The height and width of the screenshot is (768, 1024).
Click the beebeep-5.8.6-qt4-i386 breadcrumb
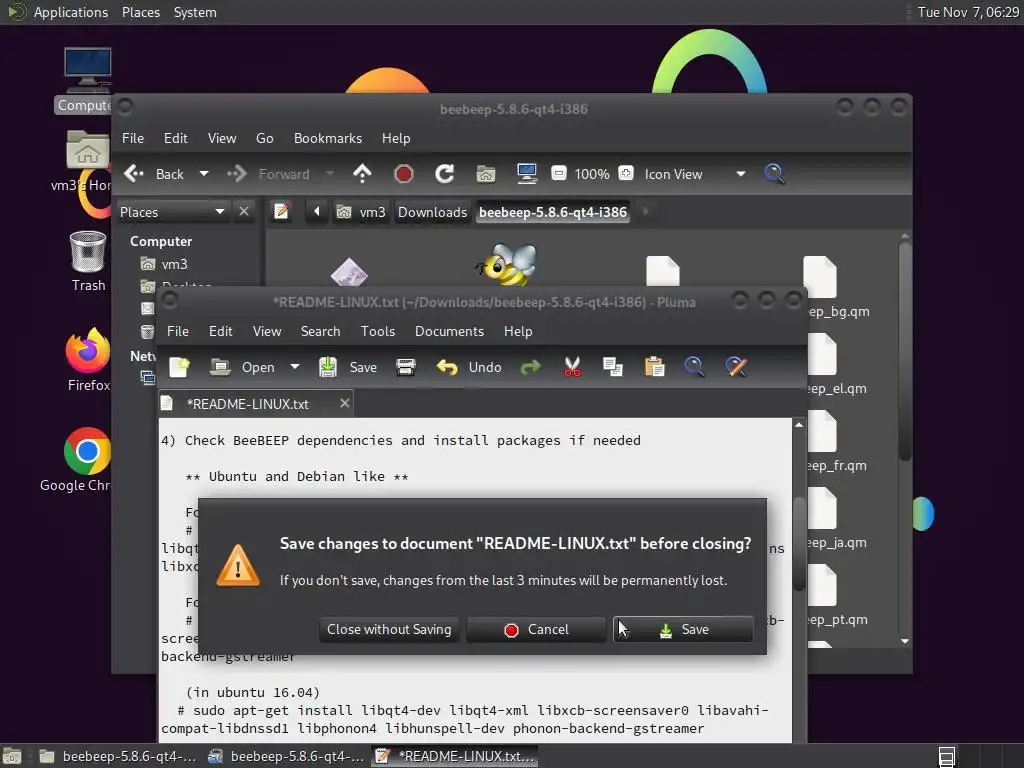(552, 212)
